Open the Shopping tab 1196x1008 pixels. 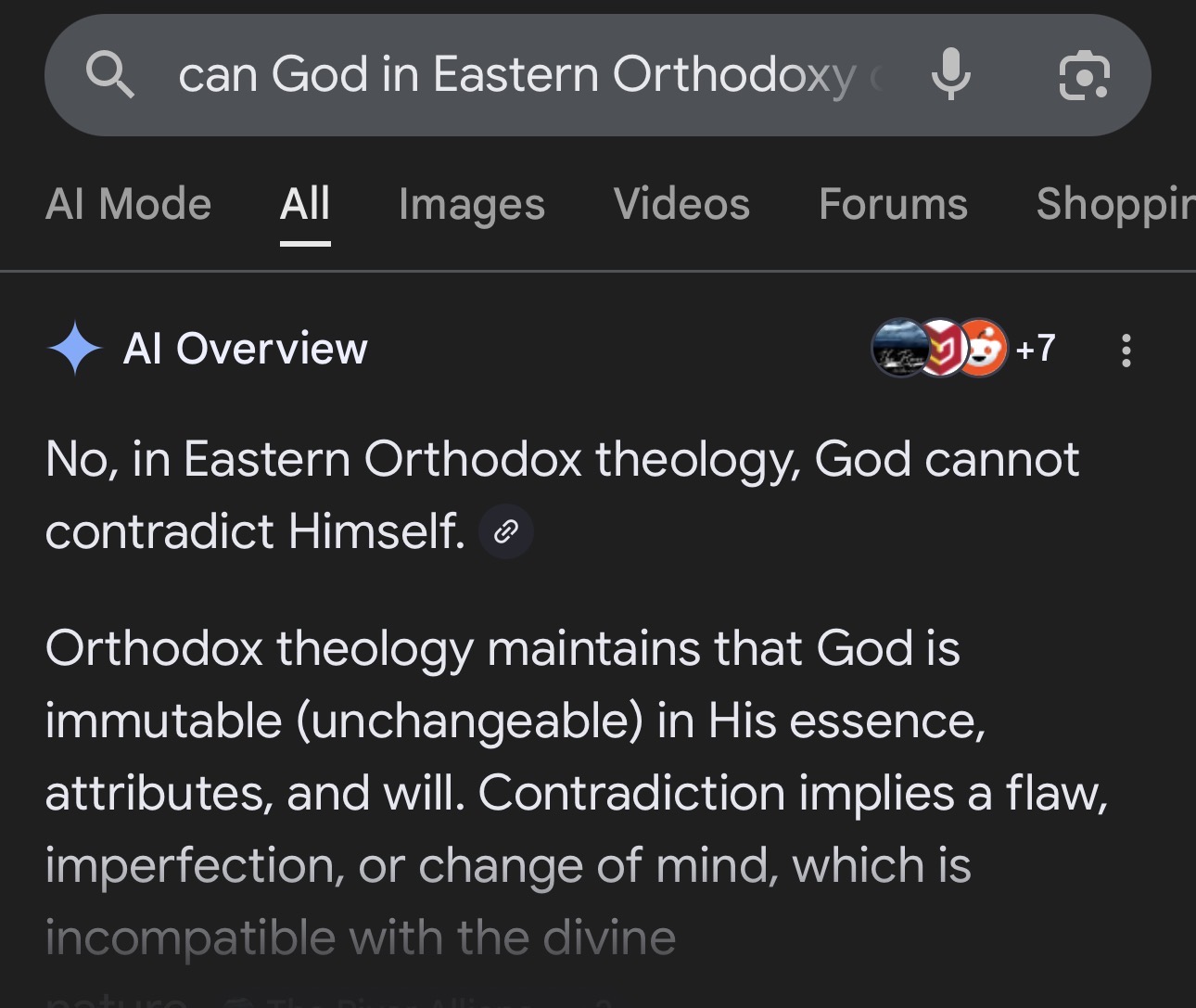(1114, 204)
